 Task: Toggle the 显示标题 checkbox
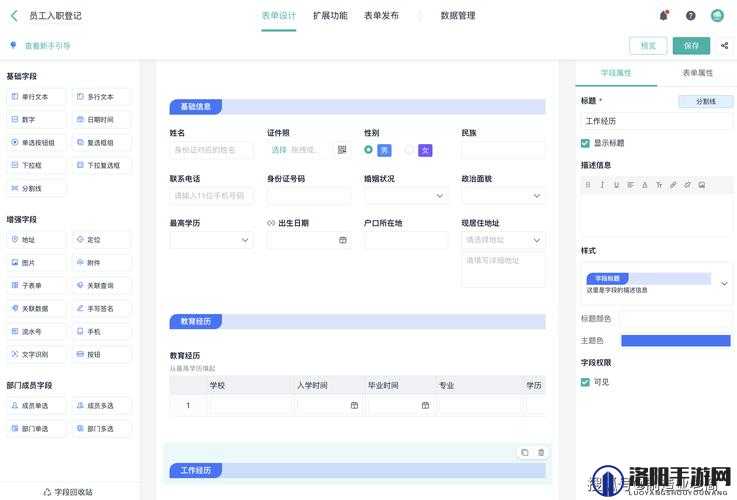pyautogui.click(x=585, y=143)
